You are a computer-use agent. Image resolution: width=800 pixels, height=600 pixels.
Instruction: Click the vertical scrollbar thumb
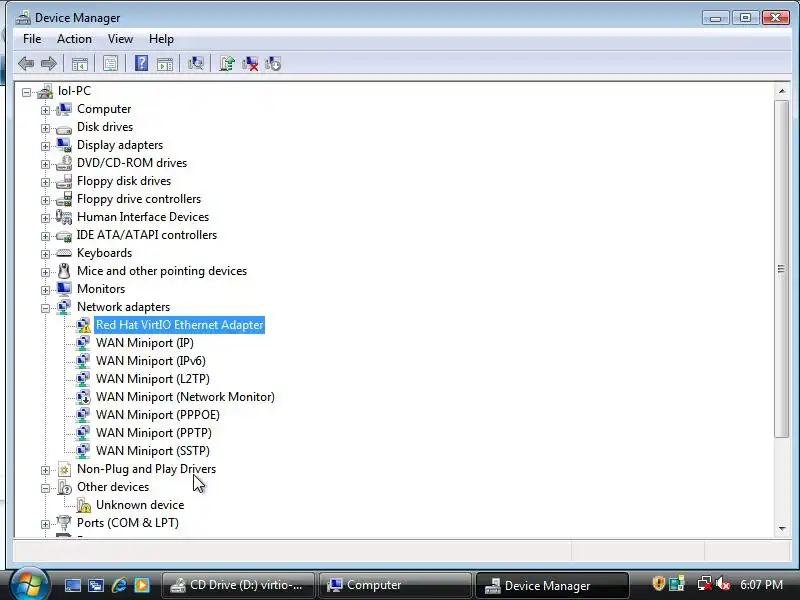(781, 269)
